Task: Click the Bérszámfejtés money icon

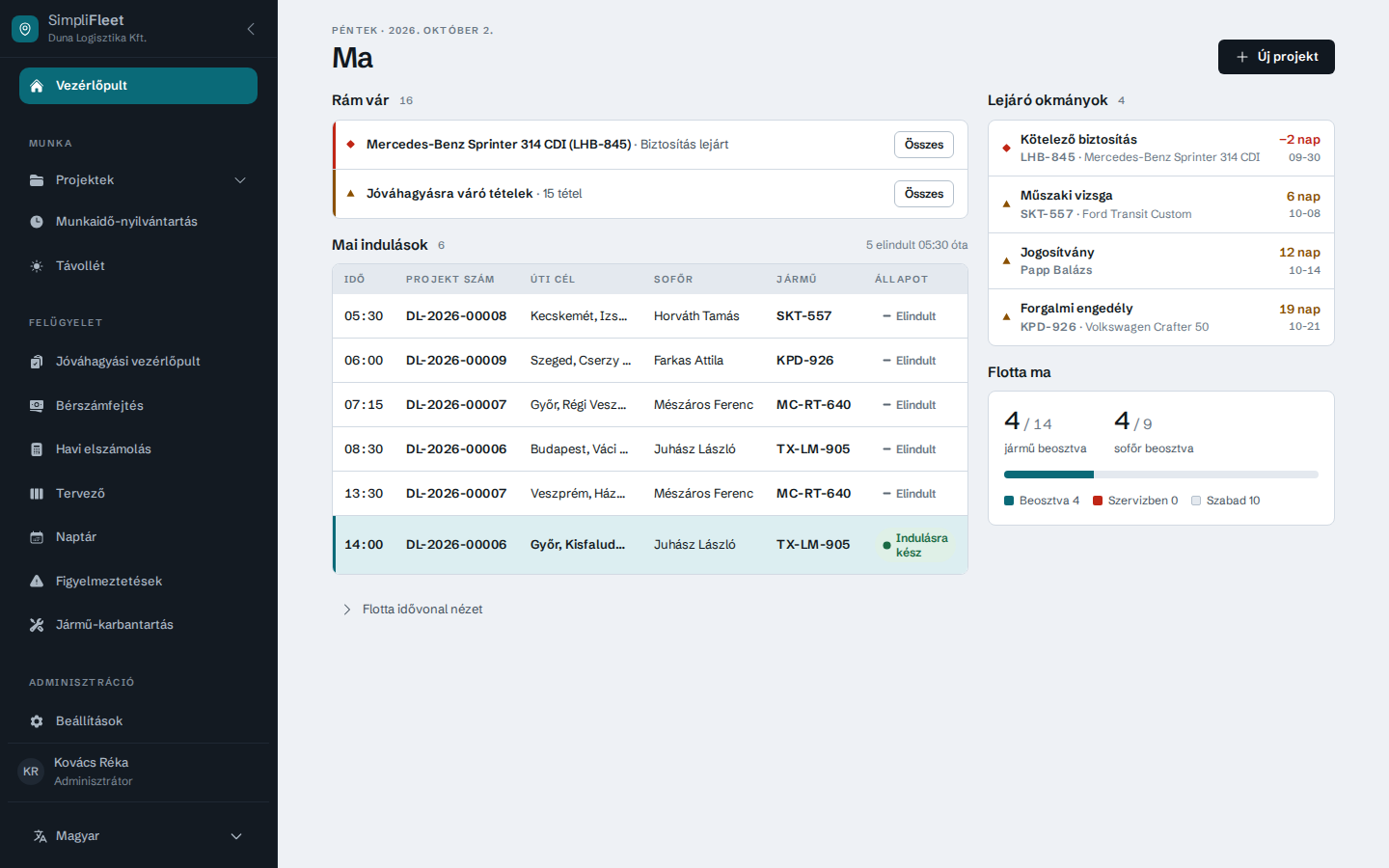Action: pos(37,406)
